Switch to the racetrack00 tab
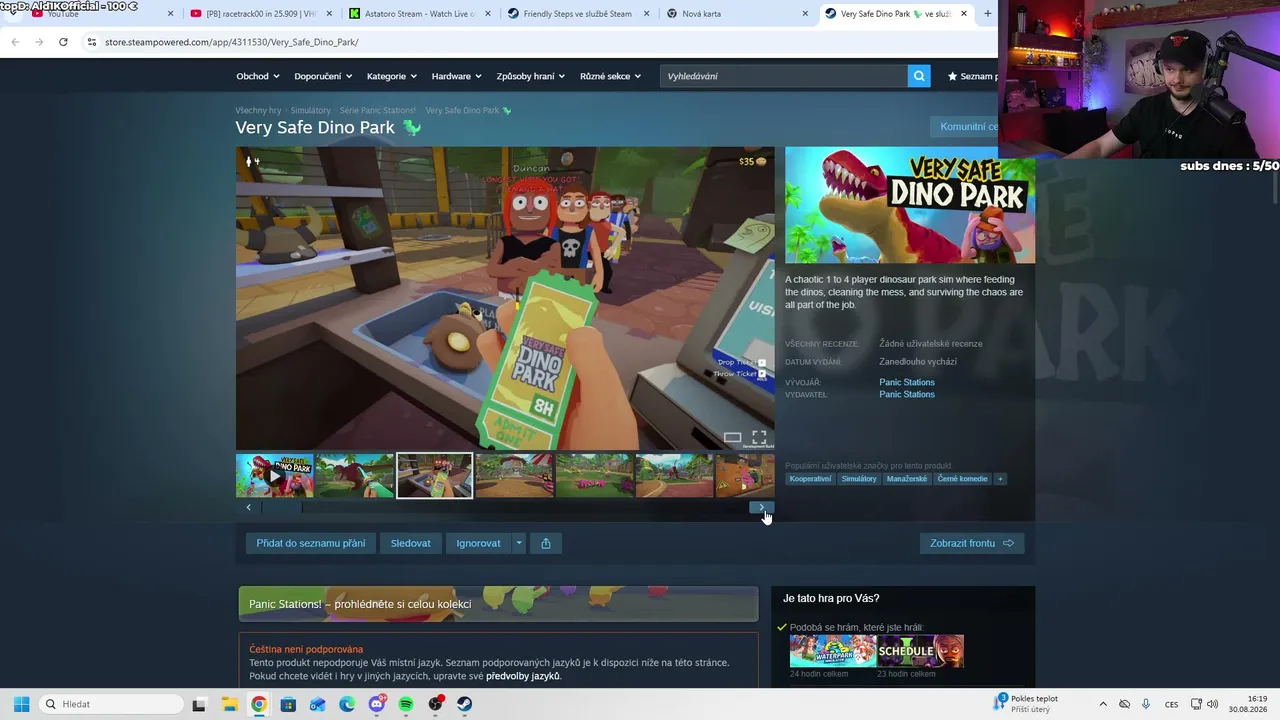This screenshot has height=720, width=1280. pyautogui.click(x=260, y=14)
